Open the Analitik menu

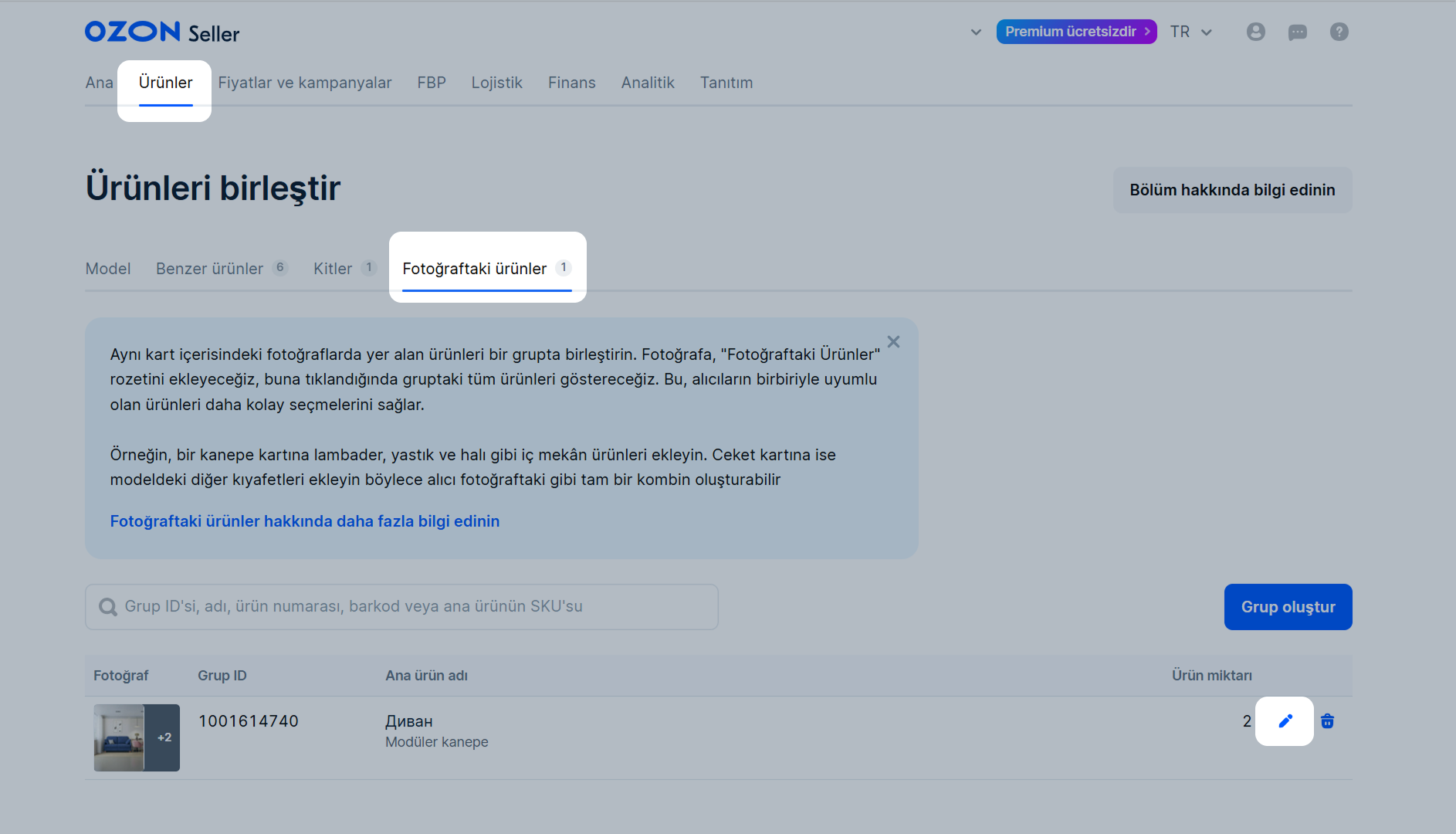pyautogui.click(x=648, y=83)
